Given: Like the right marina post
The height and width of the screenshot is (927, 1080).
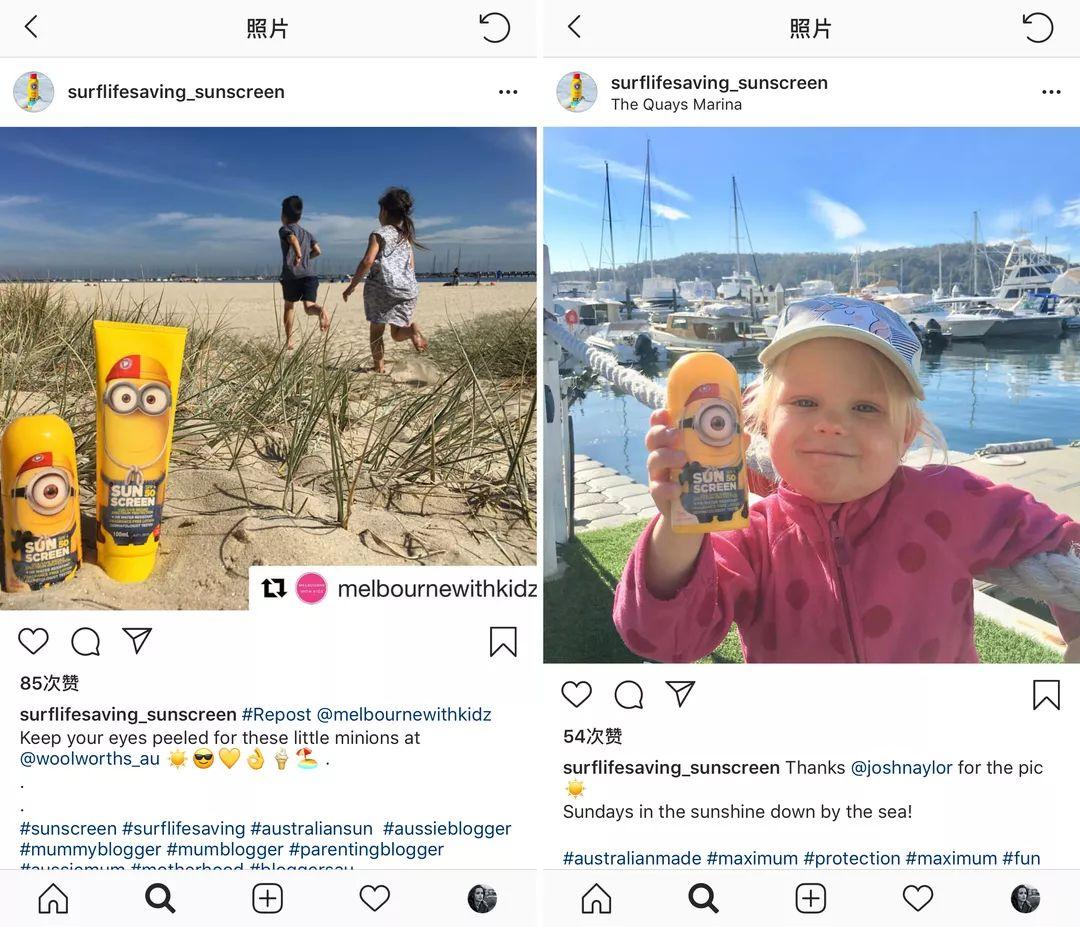Looking at the screenshot, I should point(577,694).
